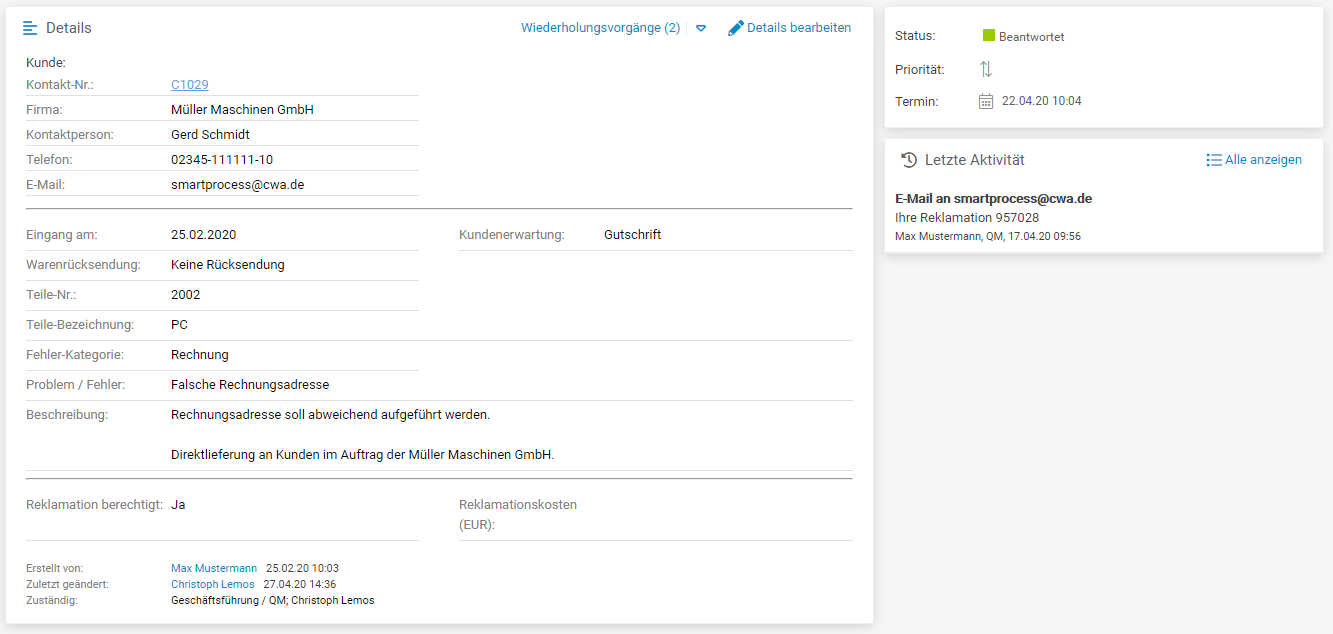Viewport: 1333px width, 634px height.
Task: Expand the Wiederholungsvorgänge dropdown arrow
Action: pyautogui.click(x=701, y=28)
